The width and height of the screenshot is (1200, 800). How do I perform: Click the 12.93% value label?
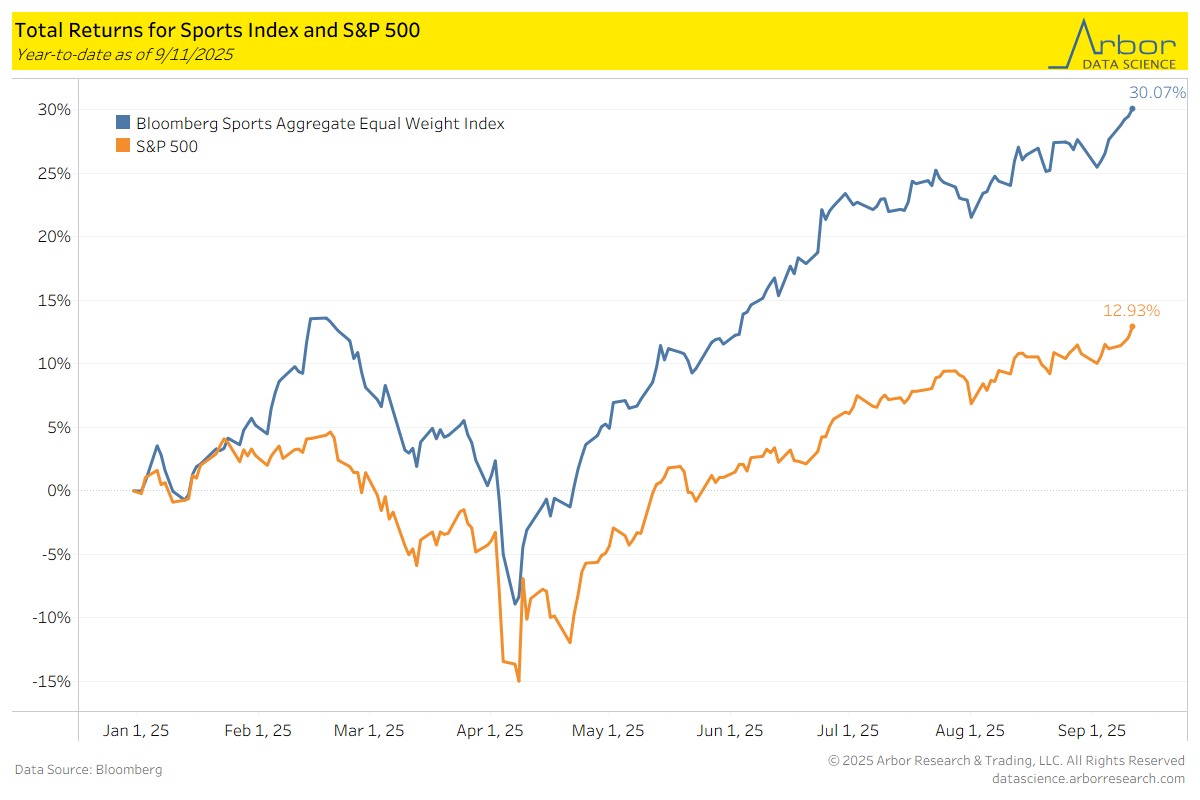(x=1131, y=310)
